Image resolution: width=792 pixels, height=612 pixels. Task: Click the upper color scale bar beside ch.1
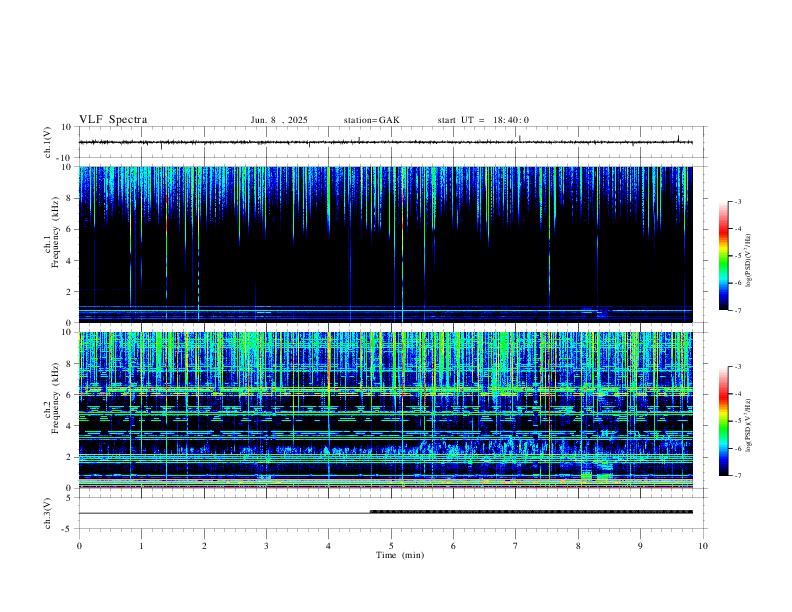[x=724, y=256]
